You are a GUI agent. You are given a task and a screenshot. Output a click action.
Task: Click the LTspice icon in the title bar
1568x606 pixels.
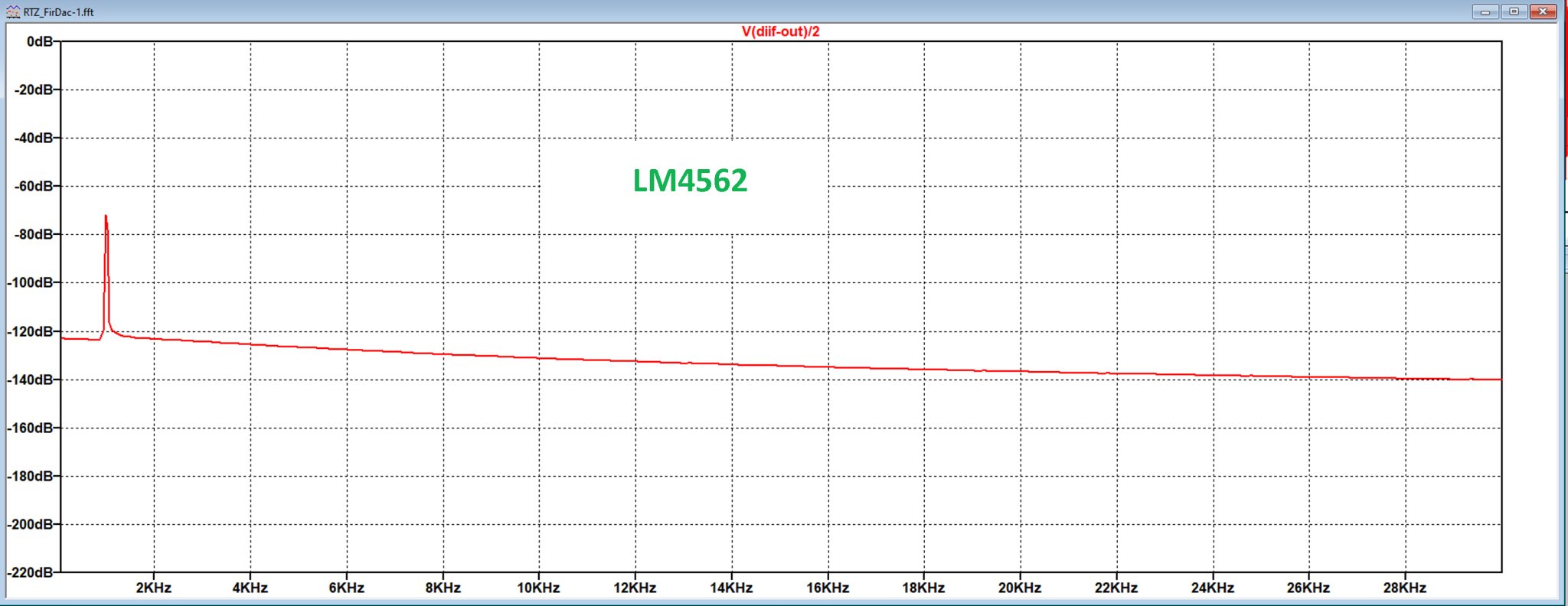click(13, 11)
